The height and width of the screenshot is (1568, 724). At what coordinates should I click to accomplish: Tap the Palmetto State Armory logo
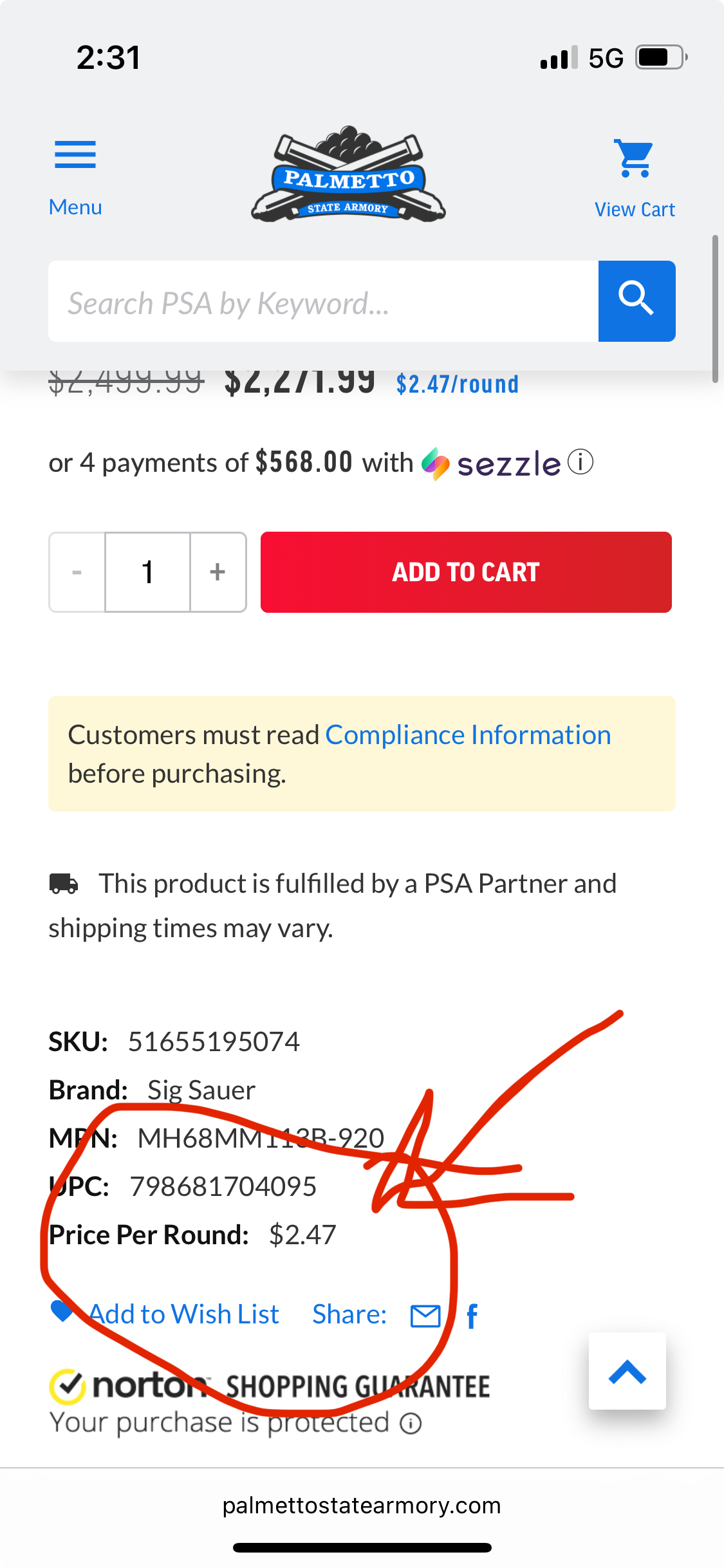(x=348, y=174)
